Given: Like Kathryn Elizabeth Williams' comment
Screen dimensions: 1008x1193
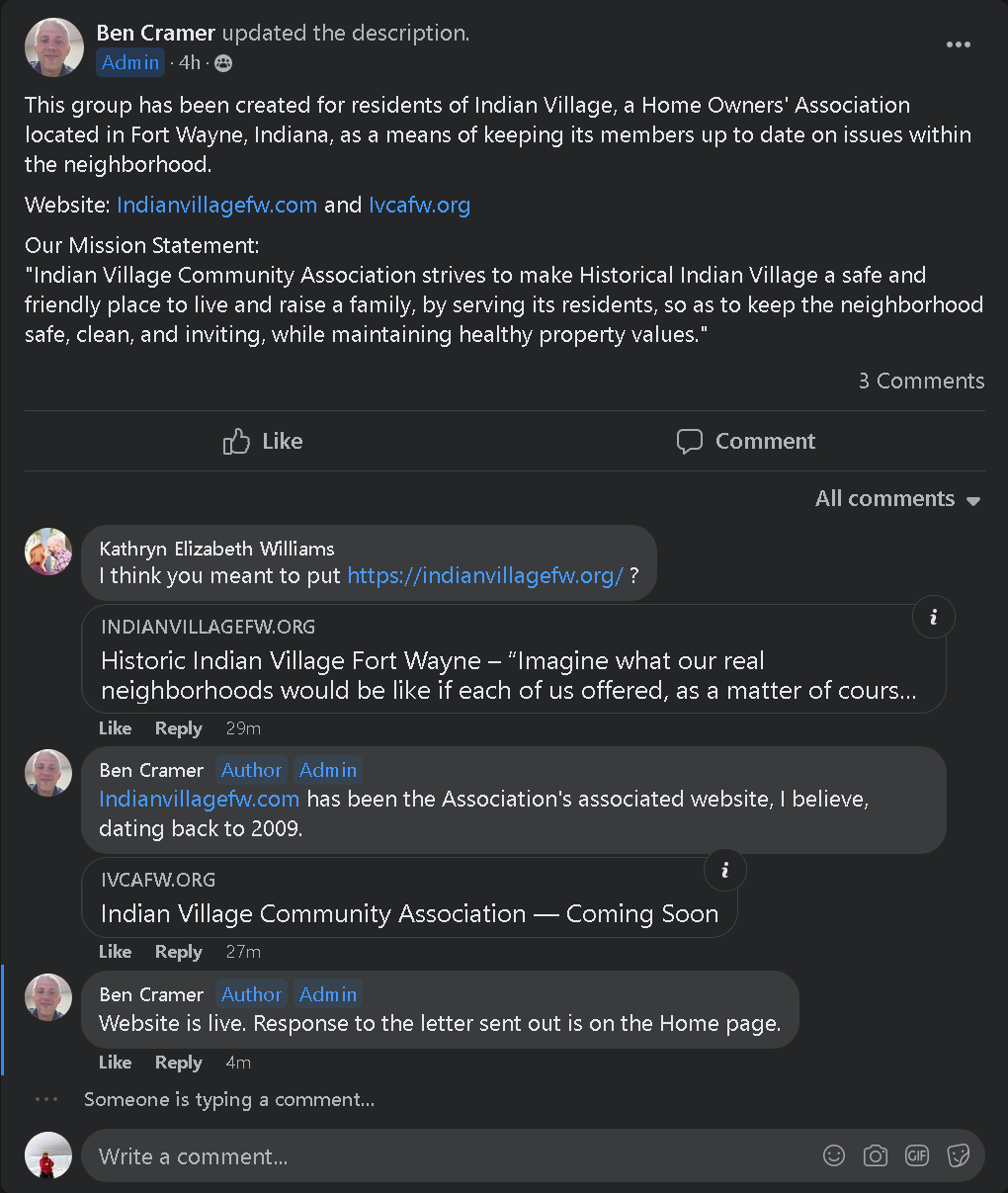Looking at the screenshot, I should point(115,728).
